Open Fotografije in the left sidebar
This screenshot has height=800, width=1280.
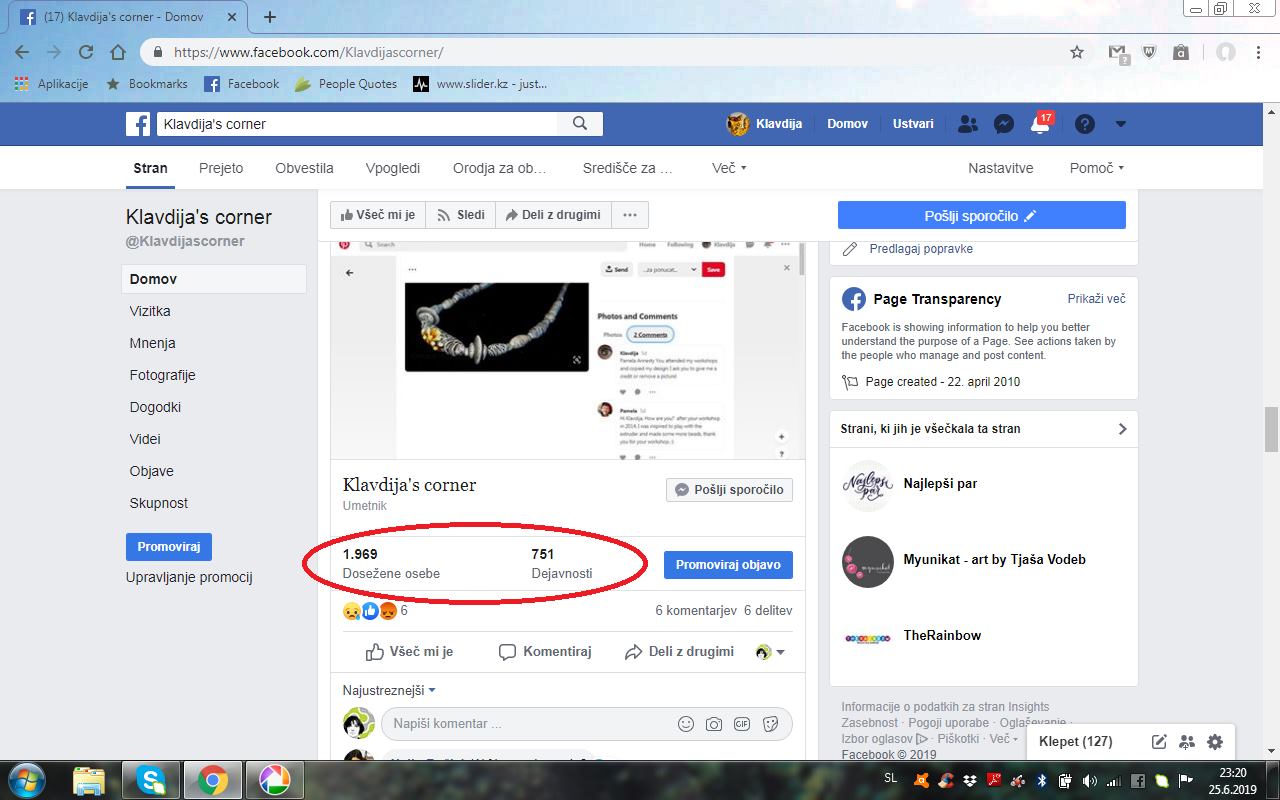coord(162,375)
